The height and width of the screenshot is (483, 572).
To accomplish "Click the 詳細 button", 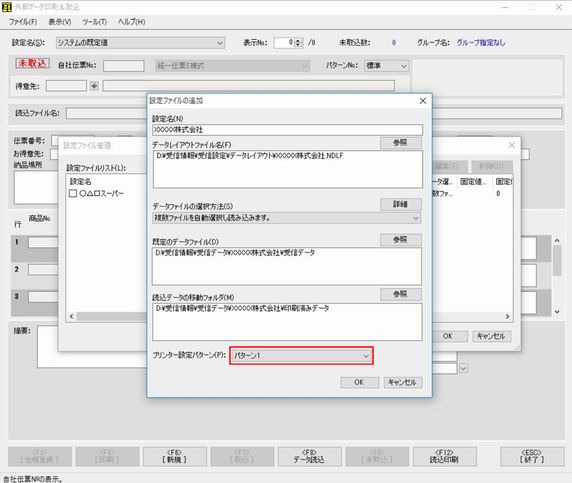I will coord(401,204).
